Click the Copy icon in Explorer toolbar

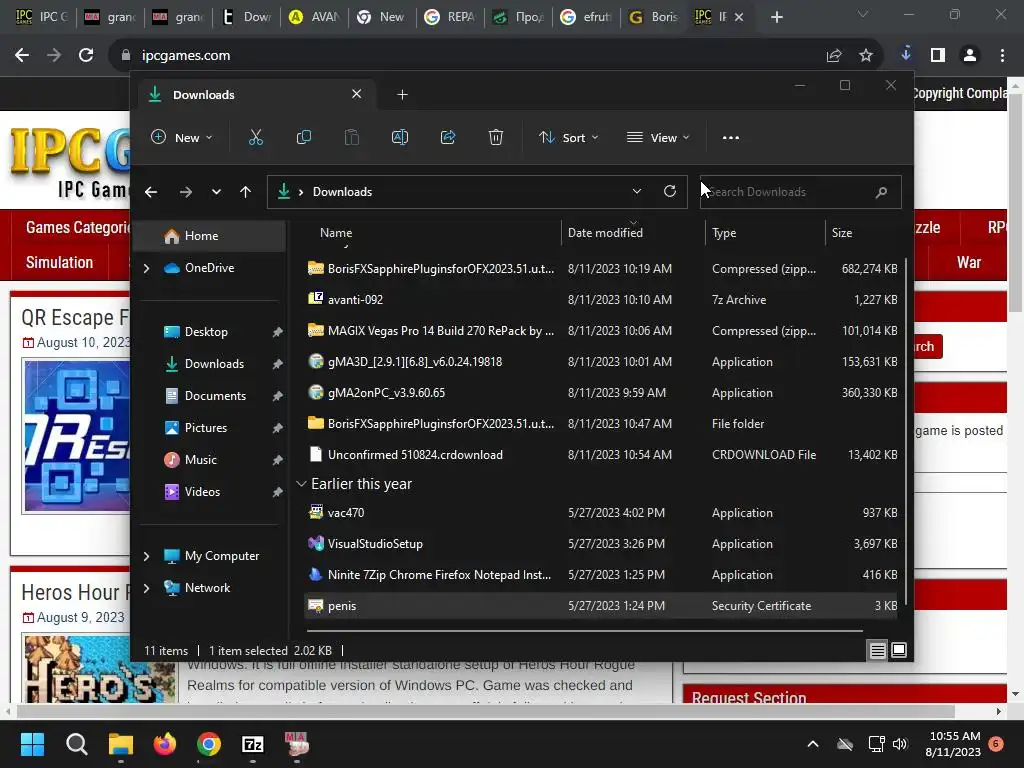coord(304,138)
